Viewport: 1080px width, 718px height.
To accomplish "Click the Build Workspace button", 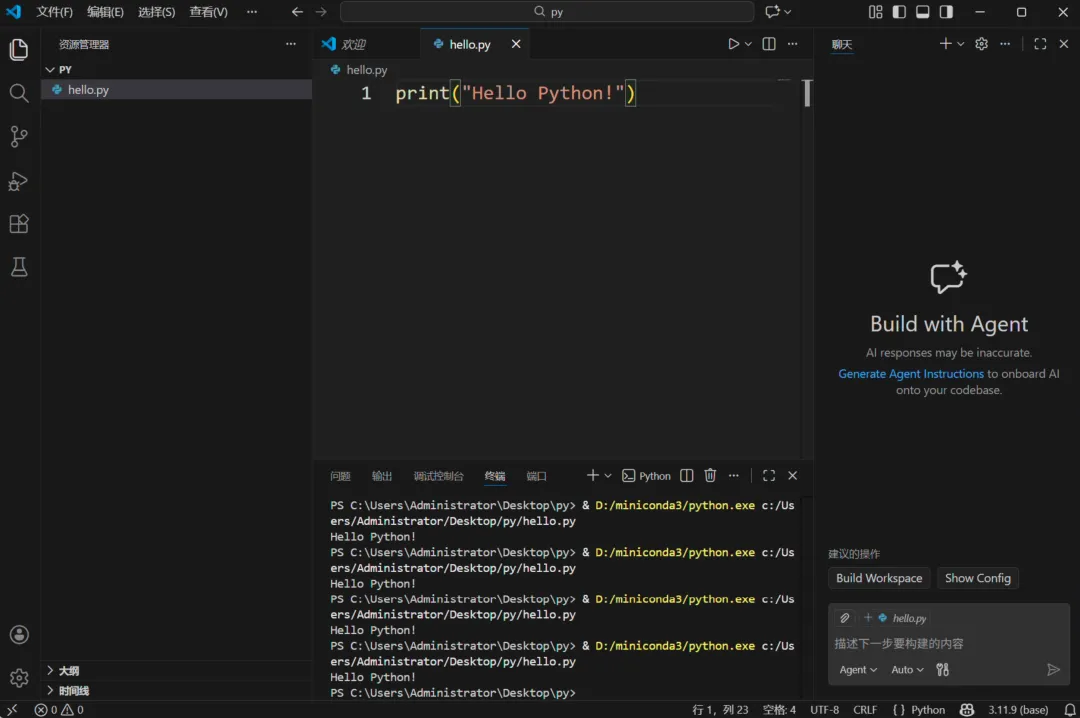I will (x=879, y=578).
